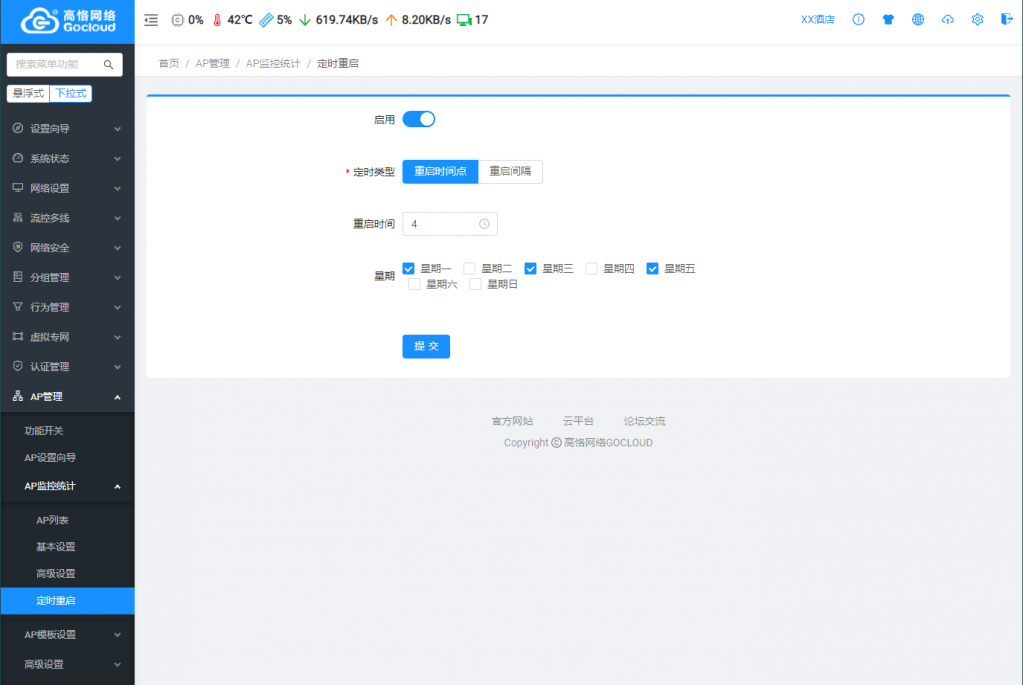Click the cloud upload icon
The height and width of the screenshot is (685, 1023).
948,20
